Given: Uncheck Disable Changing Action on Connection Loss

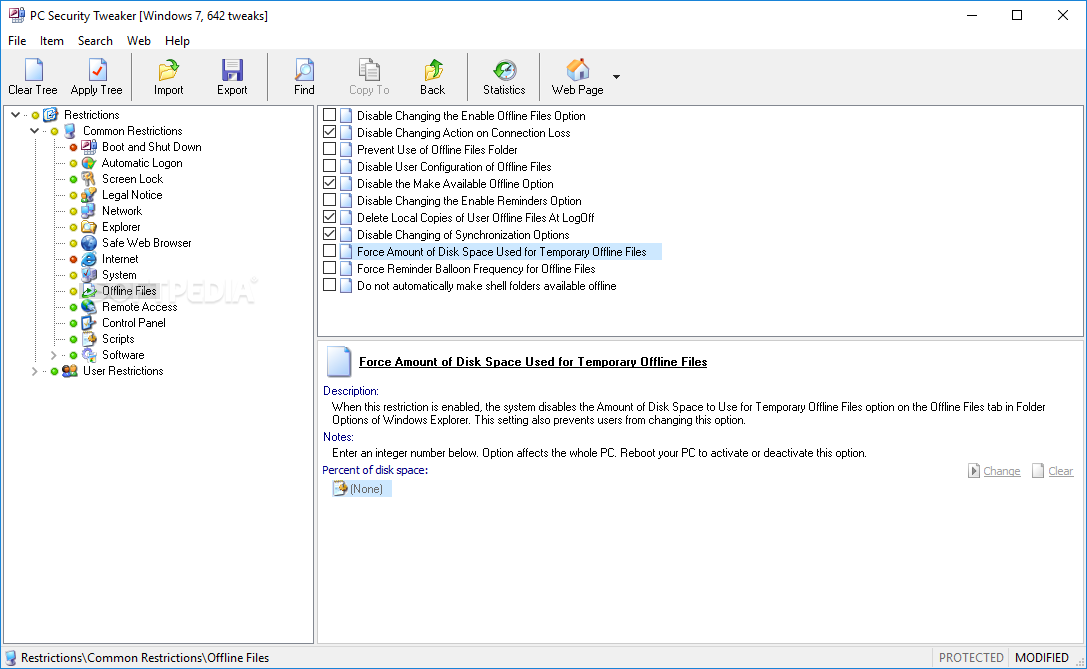Looking at the screenshot, I should click(x=330, y=132).
